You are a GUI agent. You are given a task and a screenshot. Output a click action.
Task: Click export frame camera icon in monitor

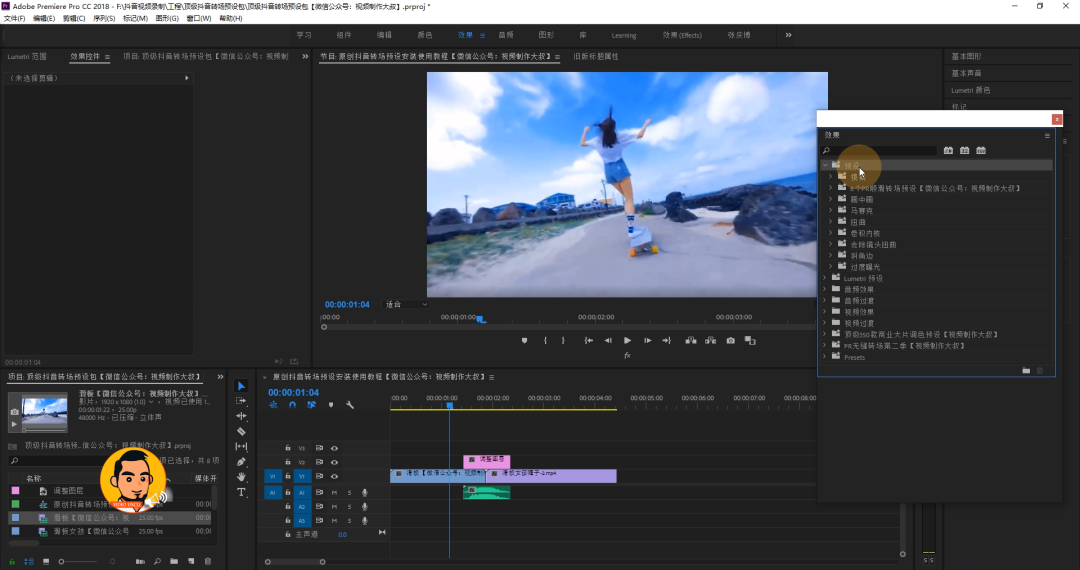click(x=730, y=341)
